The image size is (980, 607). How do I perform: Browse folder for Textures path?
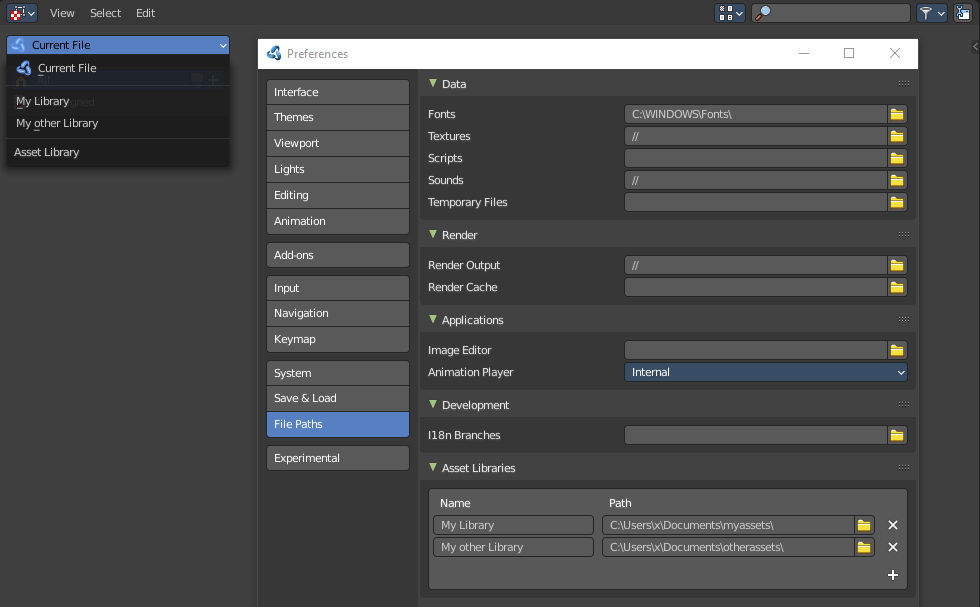coord(897,136)
